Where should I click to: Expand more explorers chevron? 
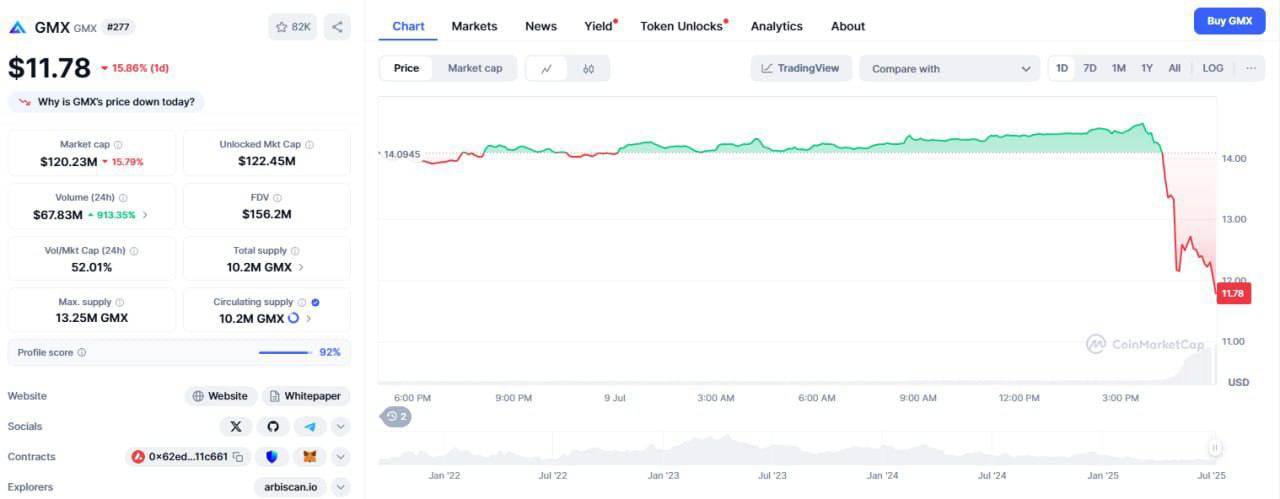point(341,487)
